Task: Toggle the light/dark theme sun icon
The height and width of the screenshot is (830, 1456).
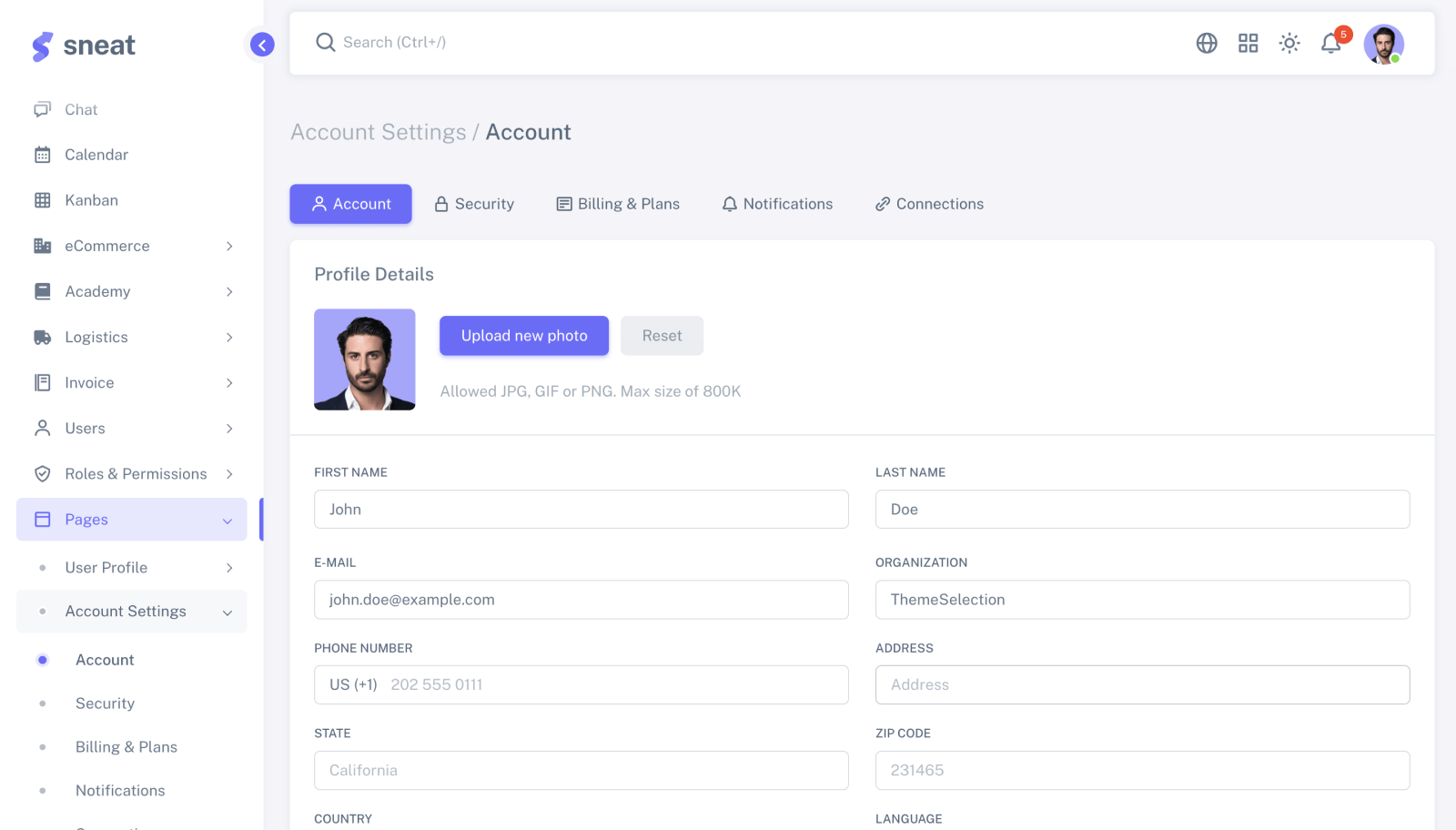Action: point(1289,43)
